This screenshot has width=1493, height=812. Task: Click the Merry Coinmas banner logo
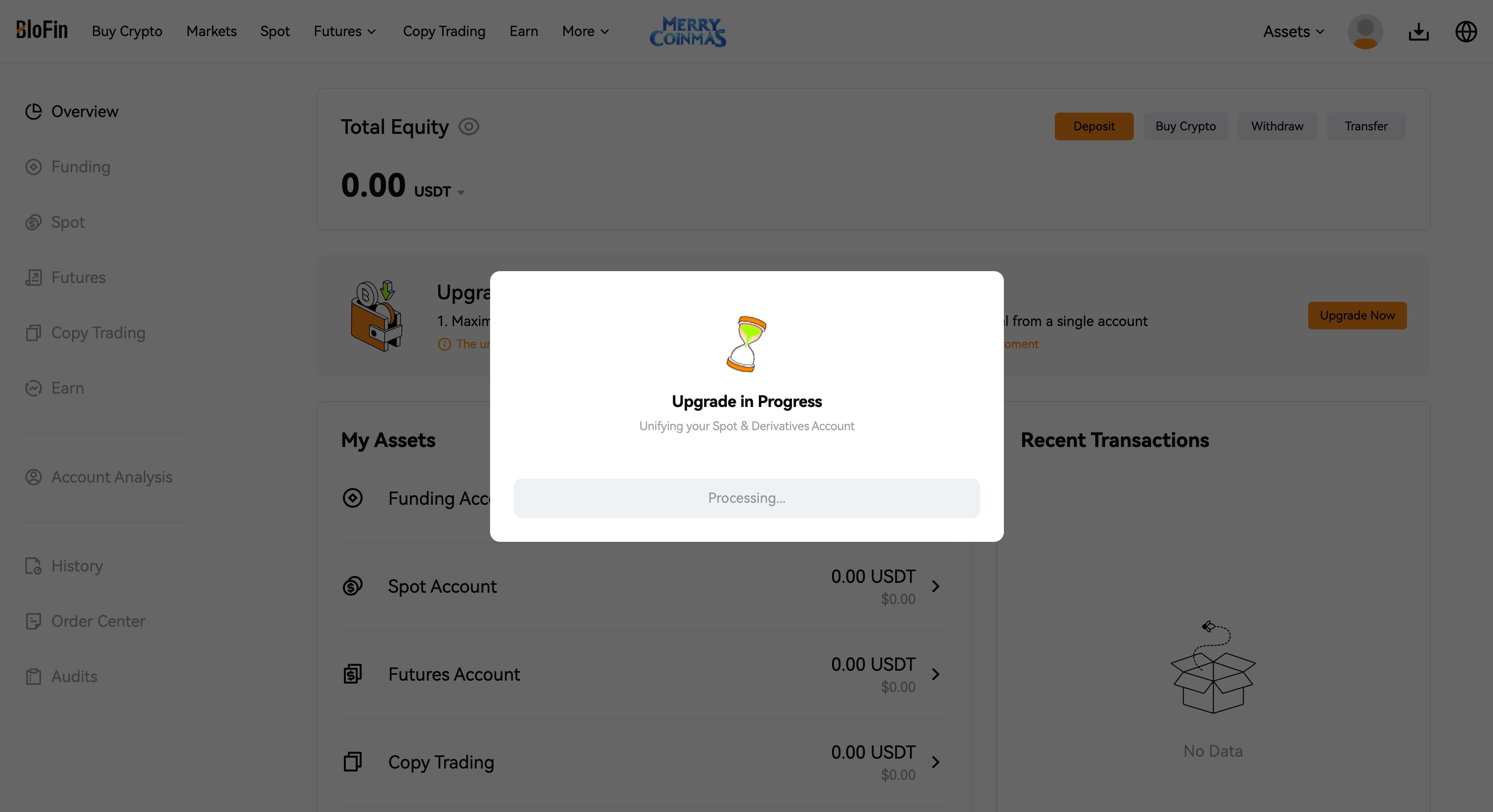687,31
